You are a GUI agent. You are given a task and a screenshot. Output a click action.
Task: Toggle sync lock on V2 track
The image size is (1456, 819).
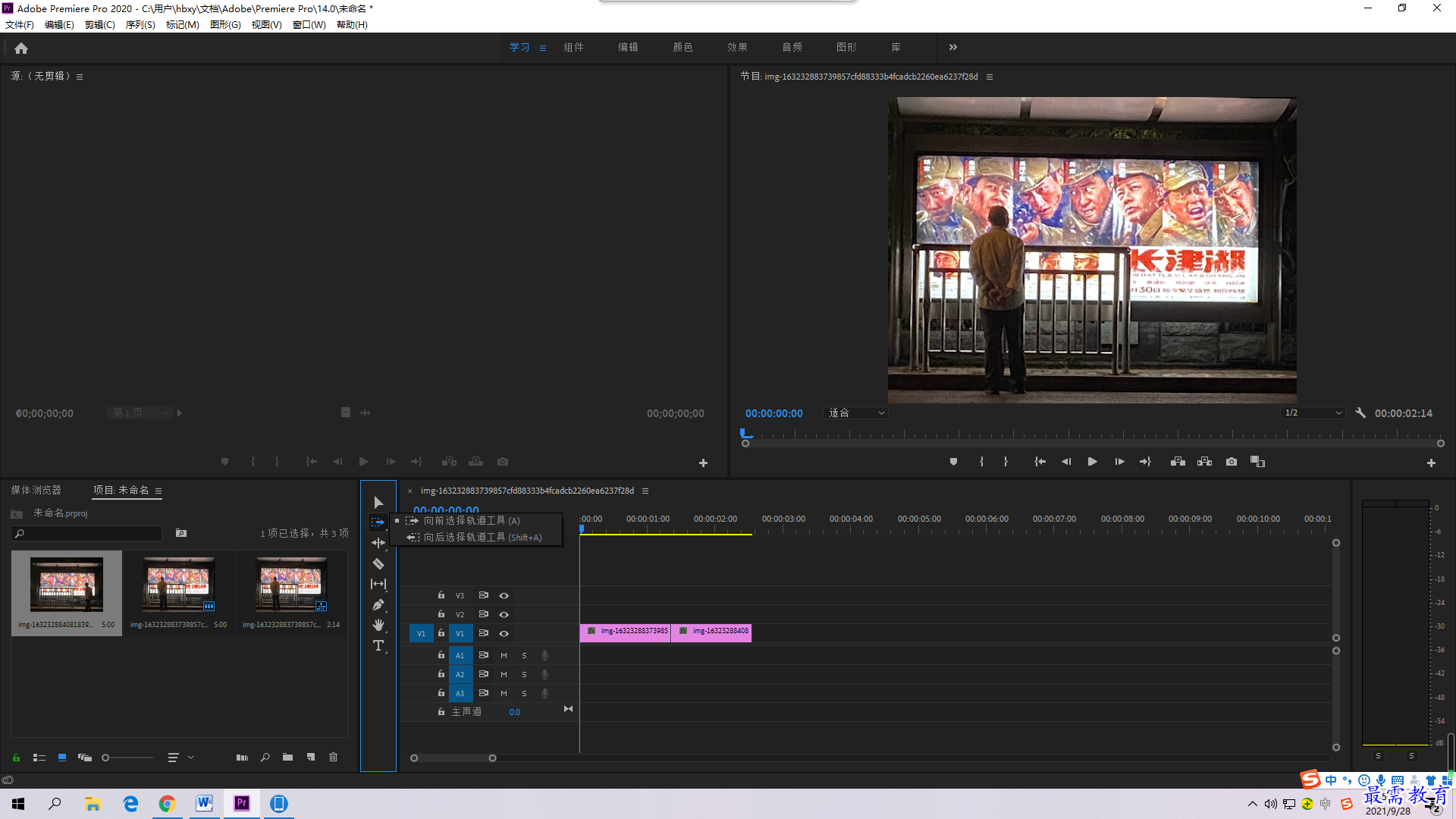pyautogui.click(x=483, y=614)
